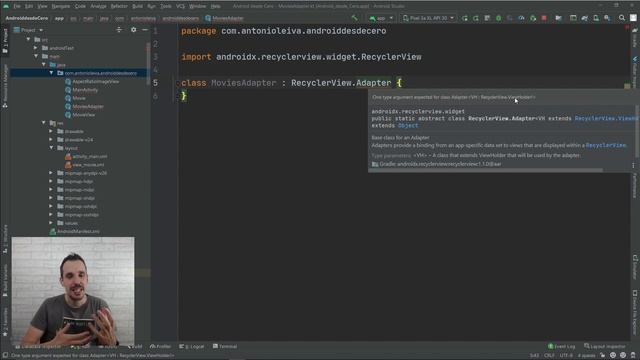
Task: Expand the drawable-v24 folder
Action: click(51, 140)
